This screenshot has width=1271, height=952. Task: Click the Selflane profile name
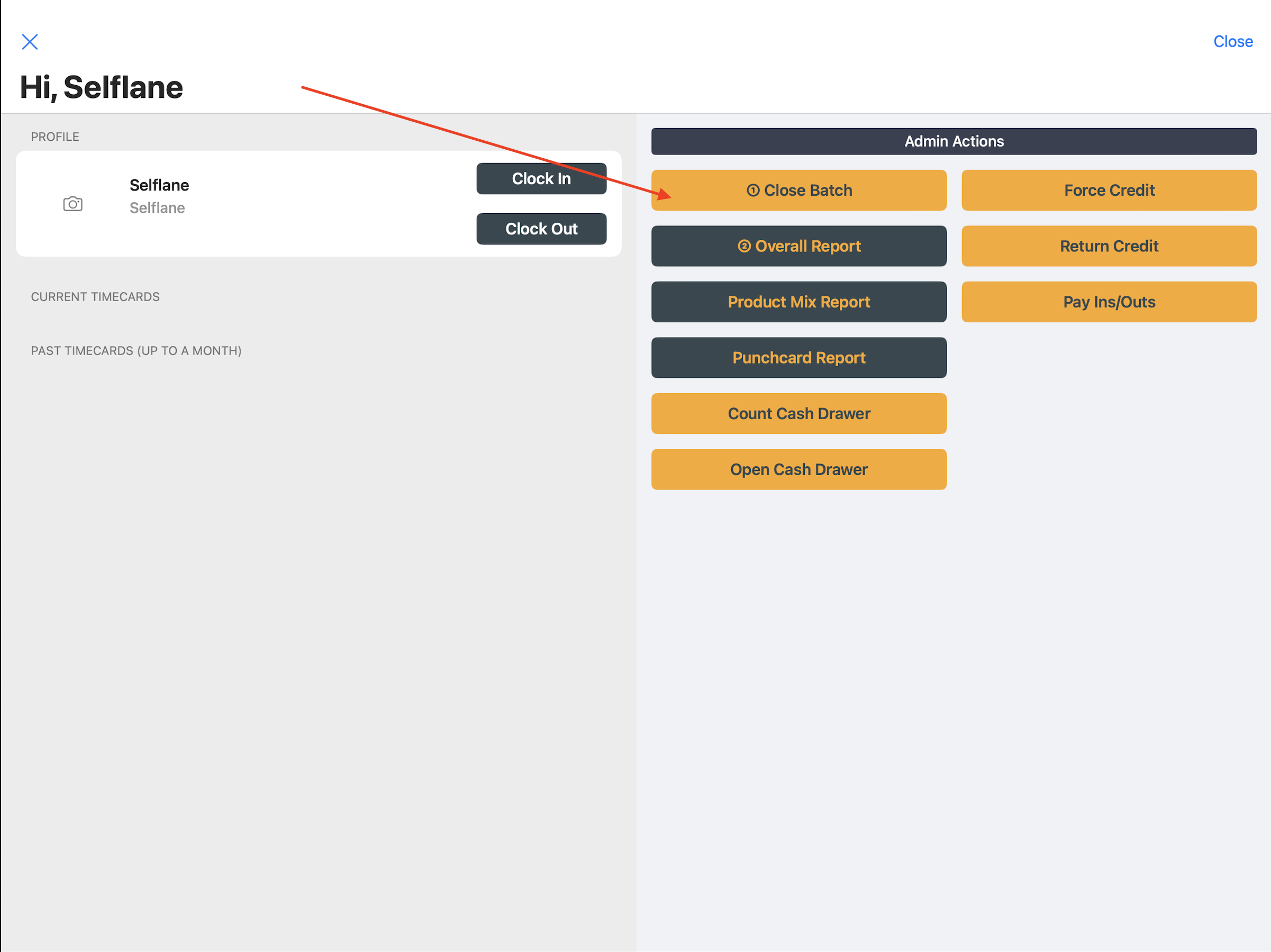click(x=159, y=186)
